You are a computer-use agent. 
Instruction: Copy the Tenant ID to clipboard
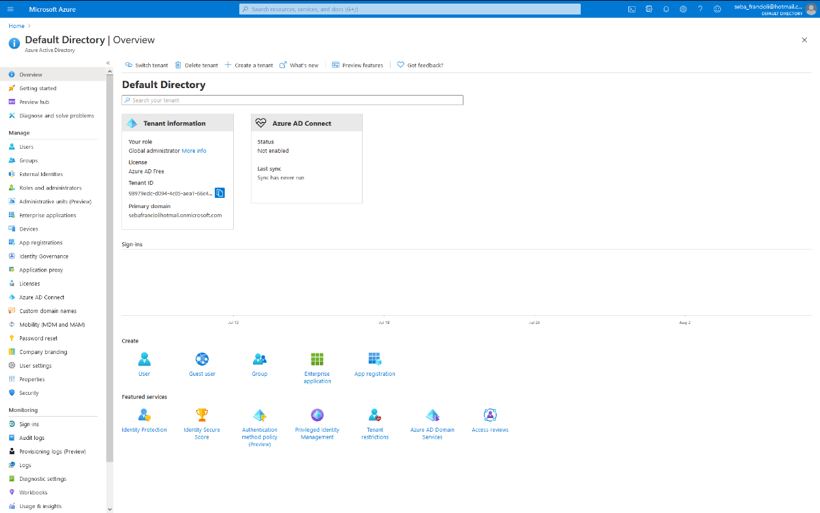tap(220, 193)
